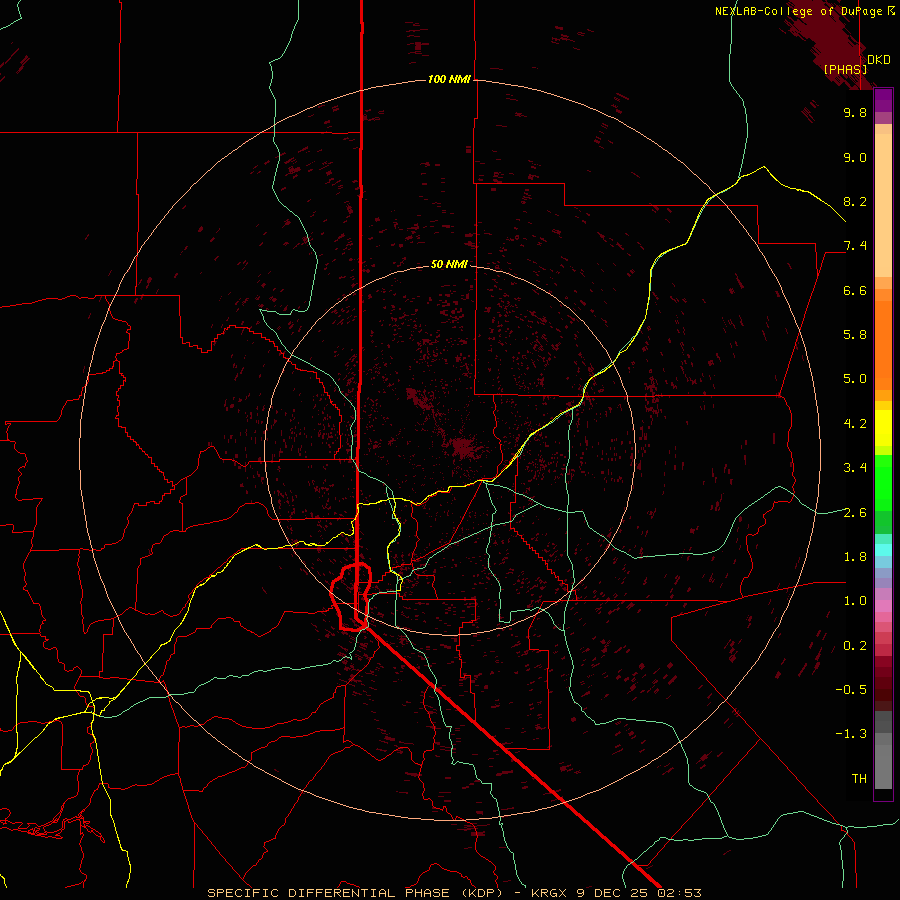This screenshot has width=900, height=900.
Task: Click the 8.2 value on the color scale
Action: 855,201
